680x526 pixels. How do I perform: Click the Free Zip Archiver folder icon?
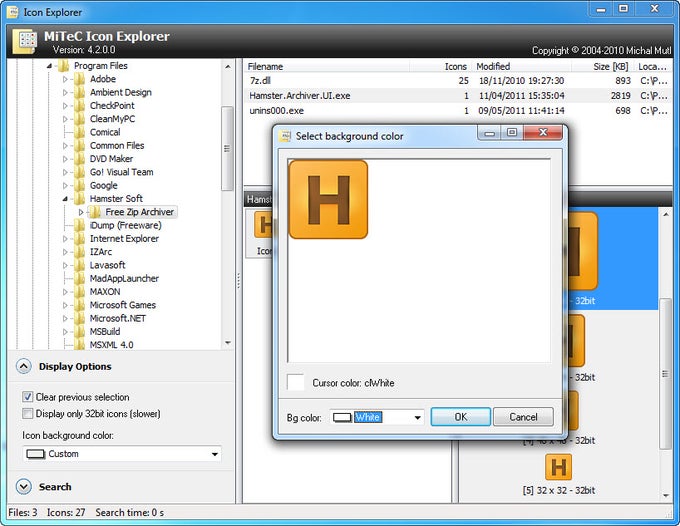pos(95,212)
